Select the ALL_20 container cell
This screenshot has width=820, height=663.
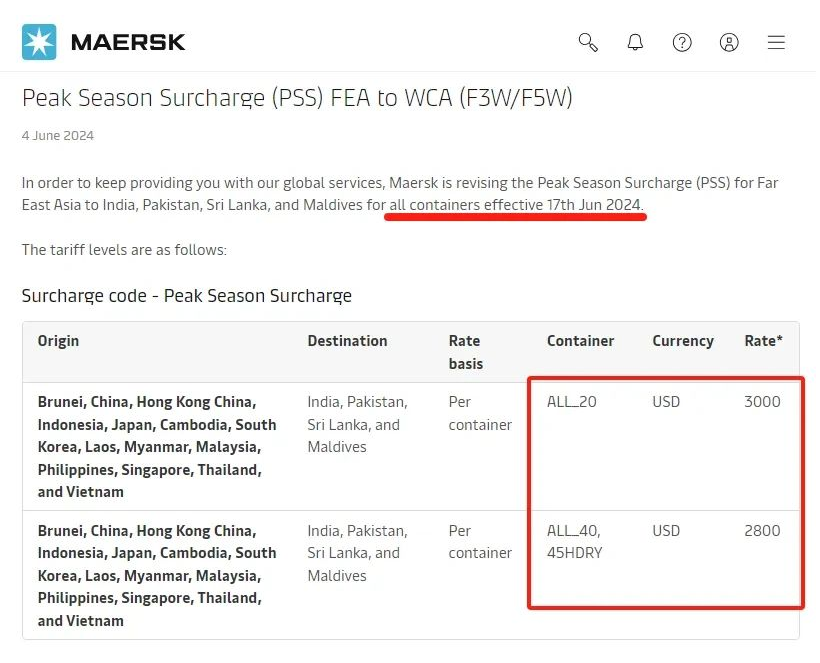pyautogui.click(x=572, y=402)
